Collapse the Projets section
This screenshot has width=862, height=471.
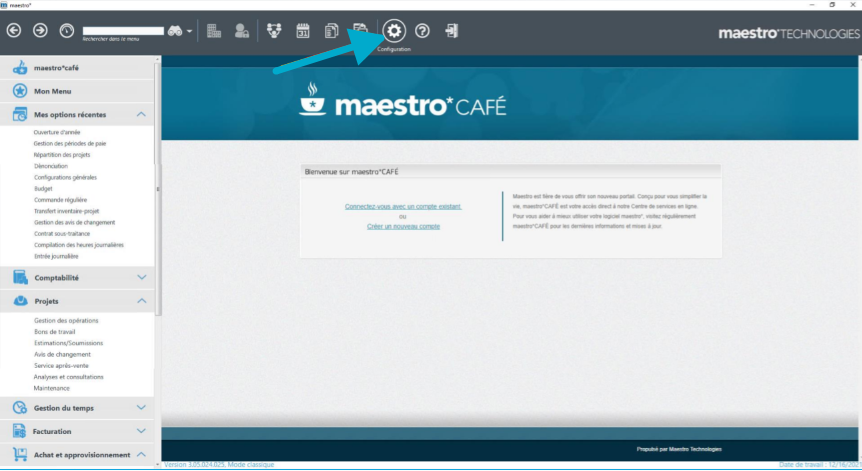(x=141, y=300)
